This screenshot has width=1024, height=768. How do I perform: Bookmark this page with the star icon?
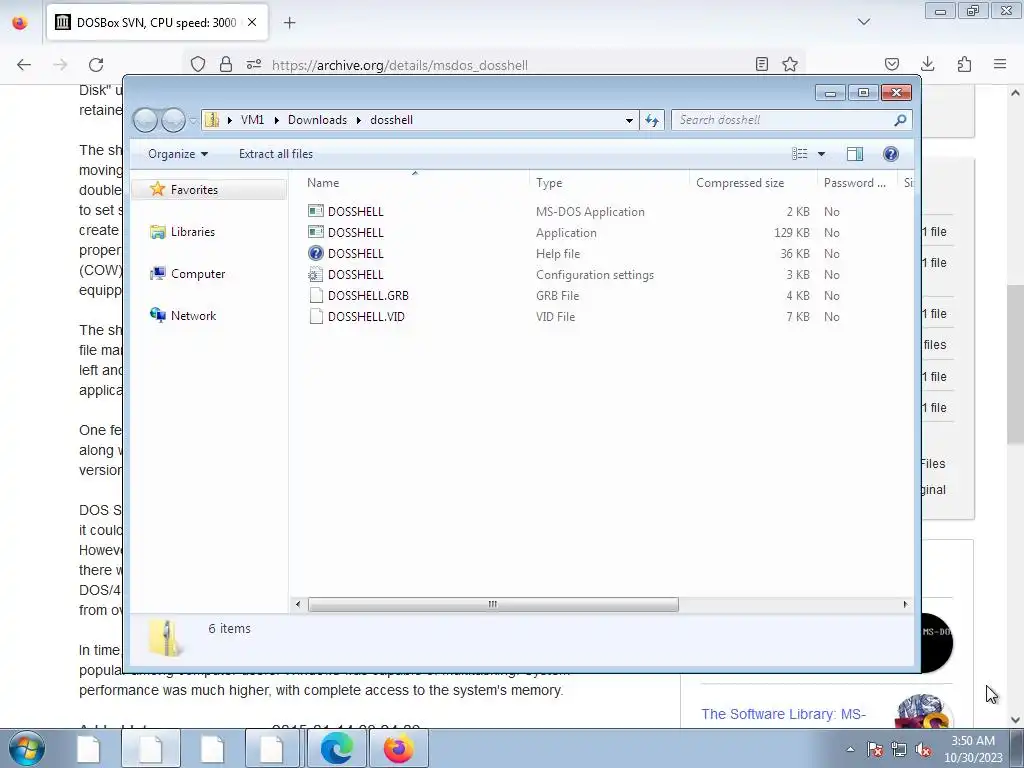(x=790, y=64)
